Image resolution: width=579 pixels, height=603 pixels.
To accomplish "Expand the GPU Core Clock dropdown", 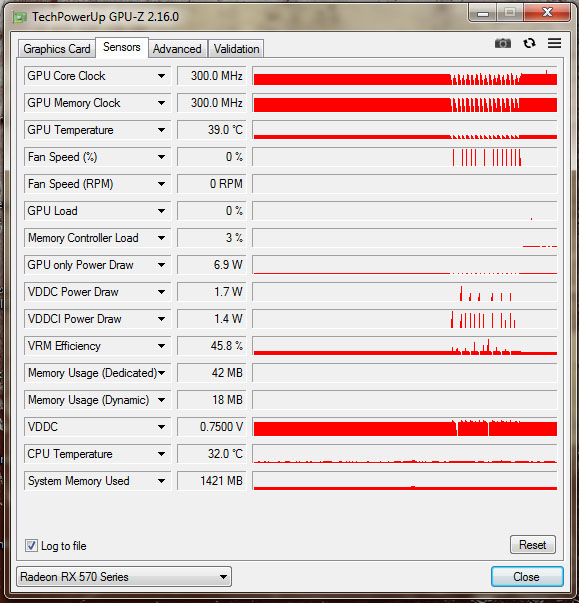I will point(161,76).
